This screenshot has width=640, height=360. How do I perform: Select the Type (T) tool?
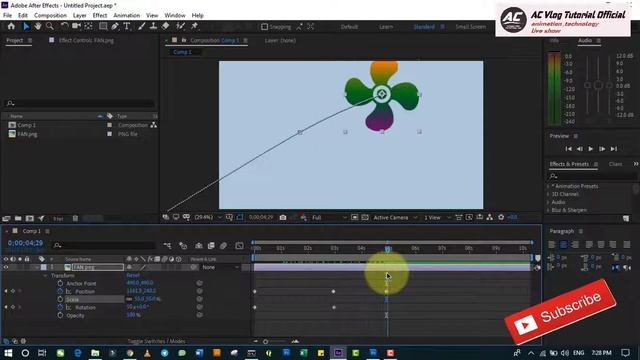pos(127,26)
